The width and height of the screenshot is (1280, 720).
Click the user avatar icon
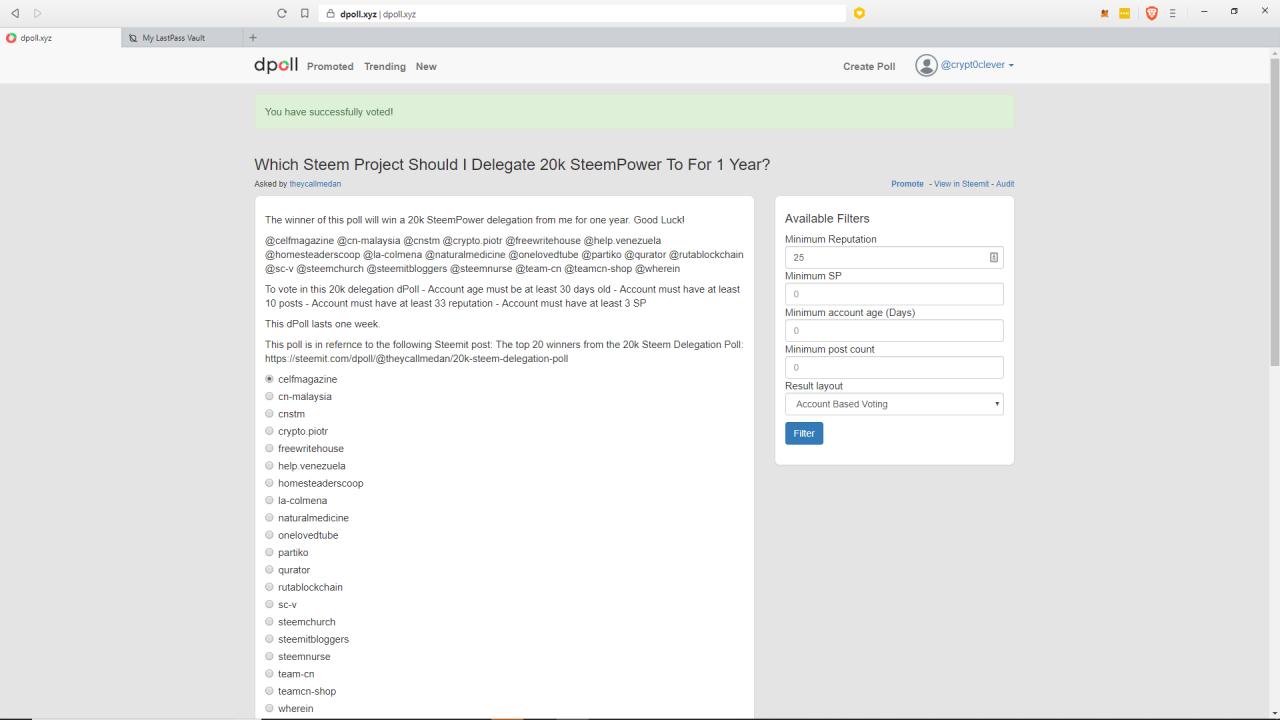pos(926,66)
